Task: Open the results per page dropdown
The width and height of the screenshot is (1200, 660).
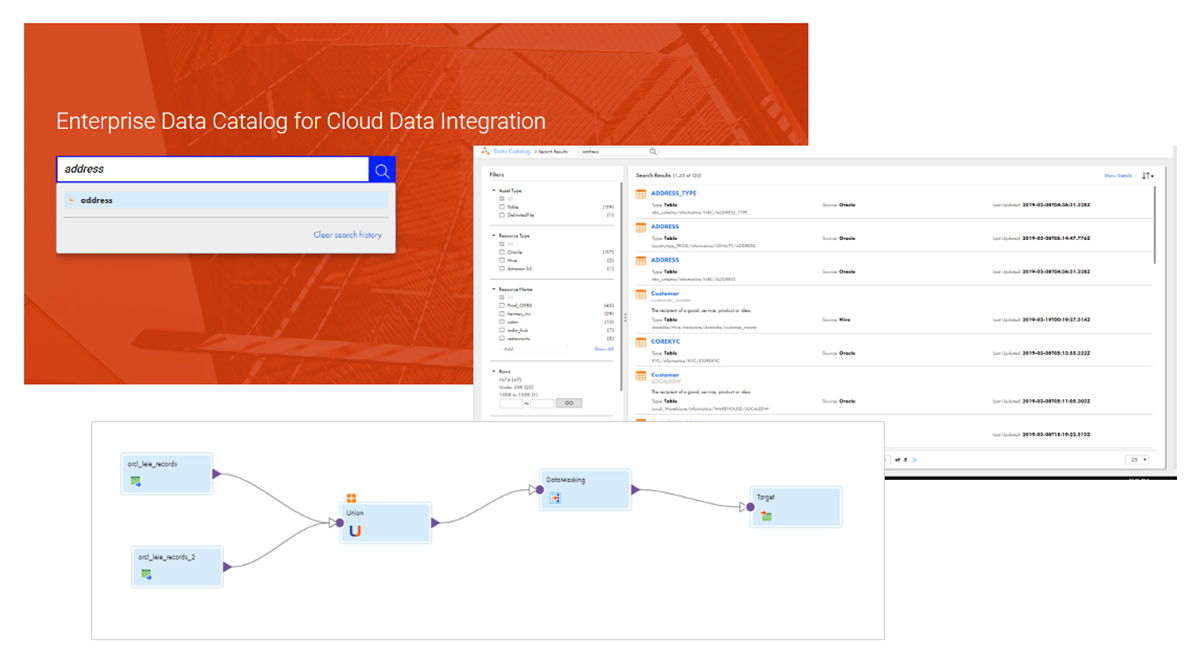Action: 1137,460
